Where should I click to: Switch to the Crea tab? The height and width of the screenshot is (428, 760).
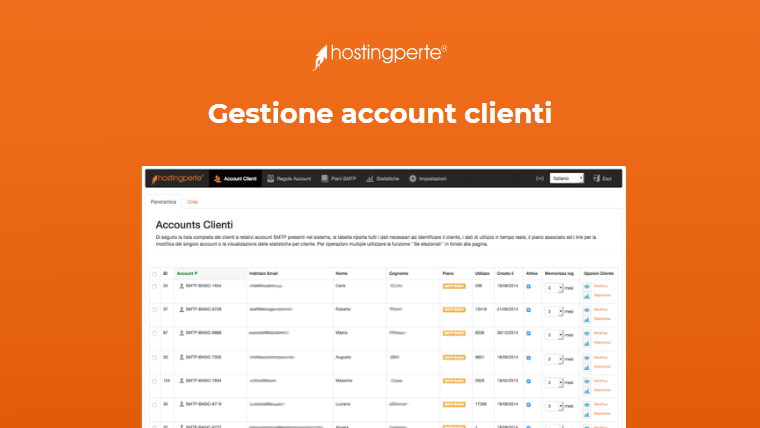(x=192, y=202)
